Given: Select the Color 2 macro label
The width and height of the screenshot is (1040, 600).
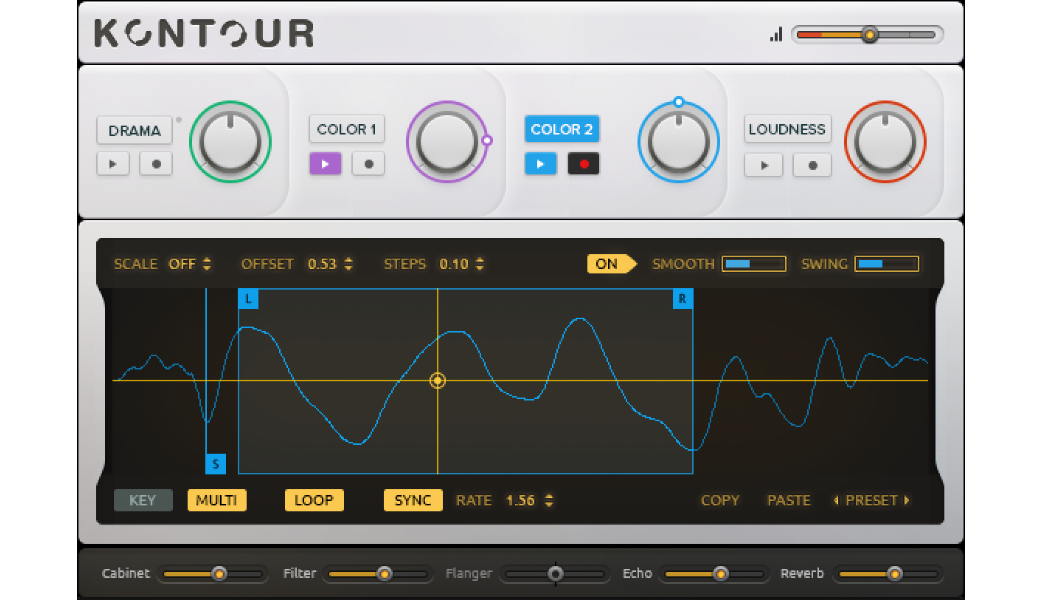Looking at the screenshot, I should 562,129.
